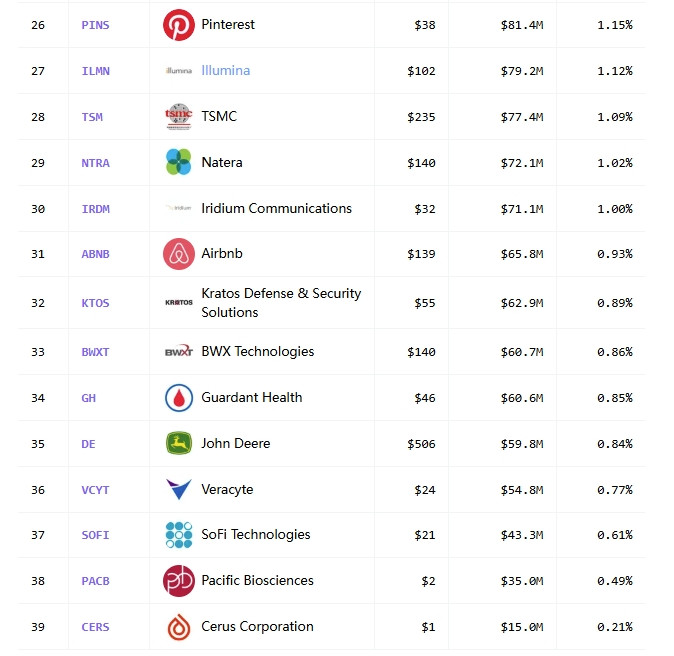Image resolution: width=674 pixels, height=656 pixels.
Task: Click the Guardant Health blood drop logo
Action: (179, 398)
